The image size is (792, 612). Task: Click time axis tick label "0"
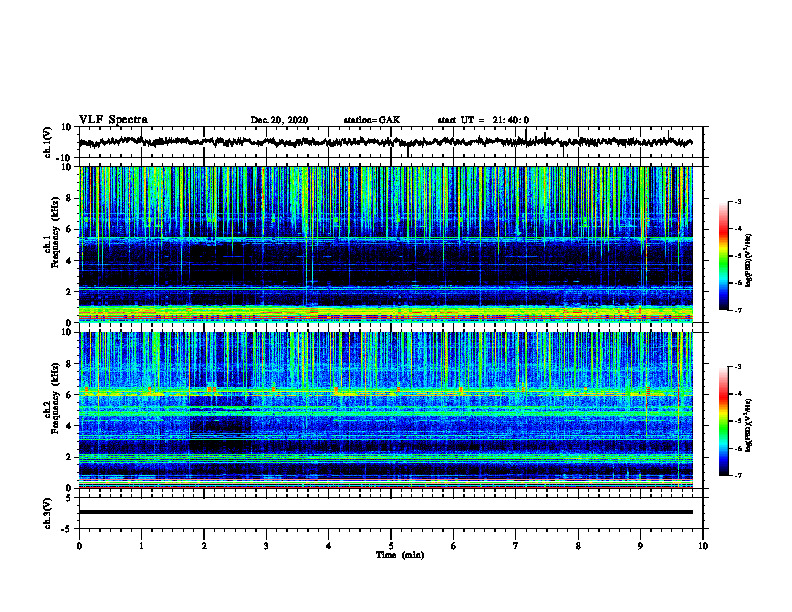[x=79, y=546]
